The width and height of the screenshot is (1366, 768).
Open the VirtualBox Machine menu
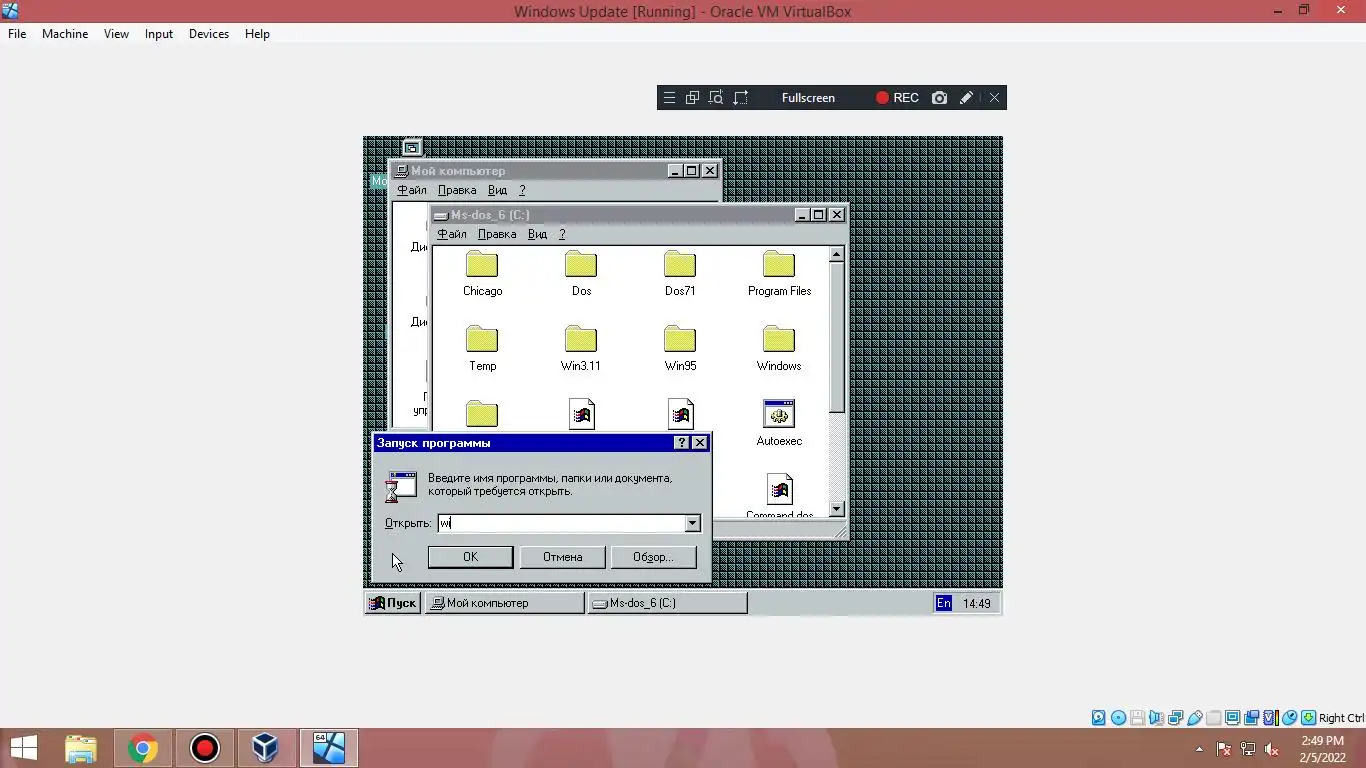point(65,34)
